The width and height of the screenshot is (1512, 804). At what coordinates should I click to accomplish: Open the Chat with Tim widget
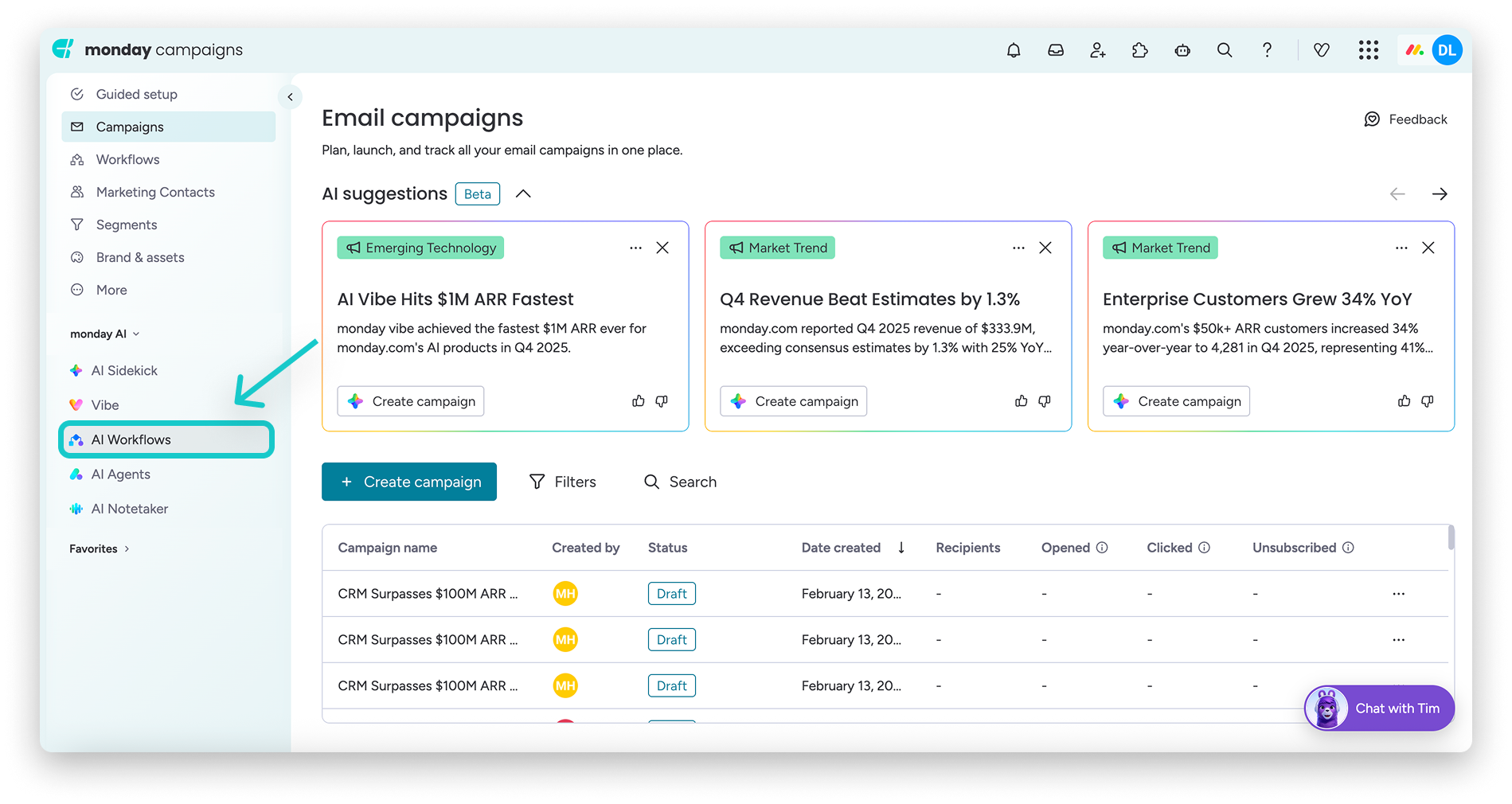pos(1379,708)
